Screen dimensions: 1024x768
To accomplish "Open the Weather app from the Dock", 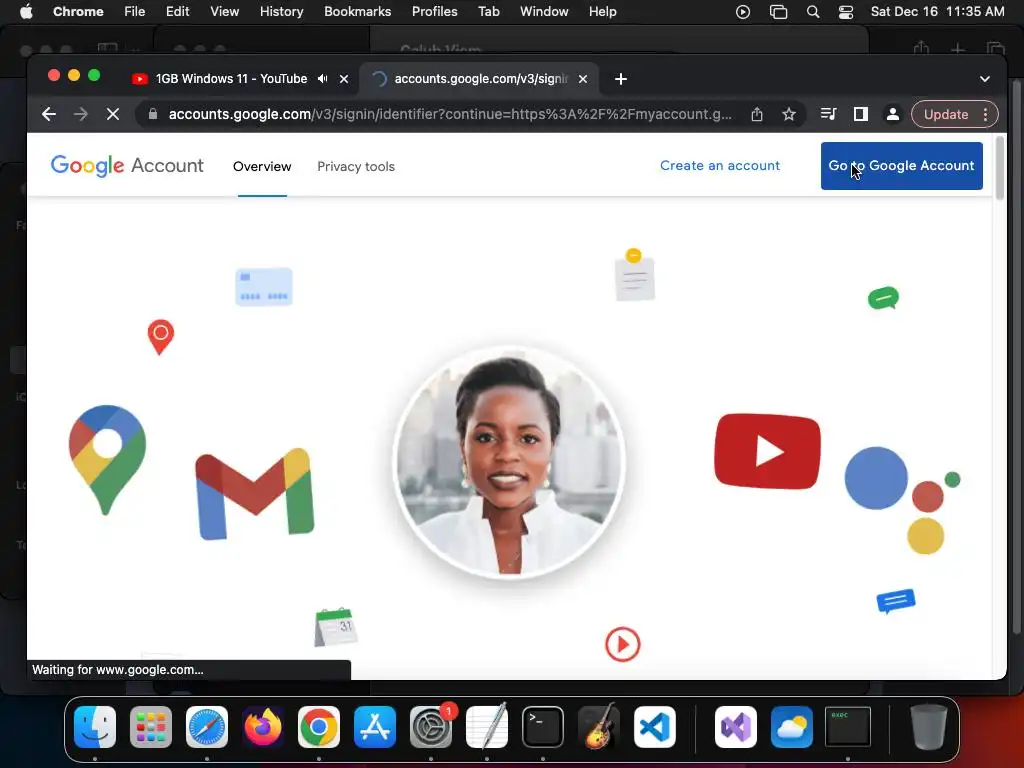I will [792, 727].
